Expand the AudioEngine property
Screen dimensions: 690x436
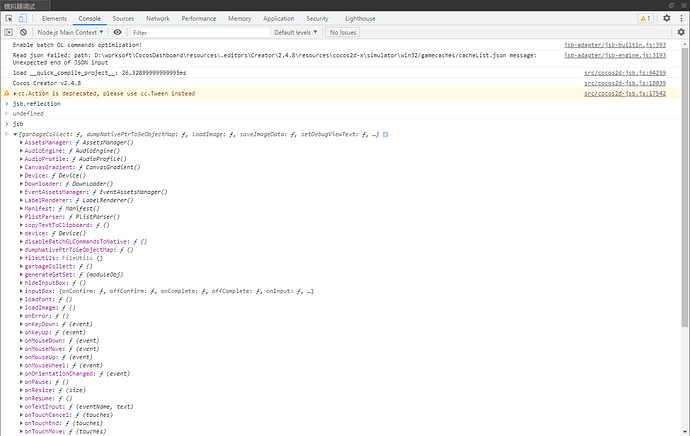coord(21,151)
